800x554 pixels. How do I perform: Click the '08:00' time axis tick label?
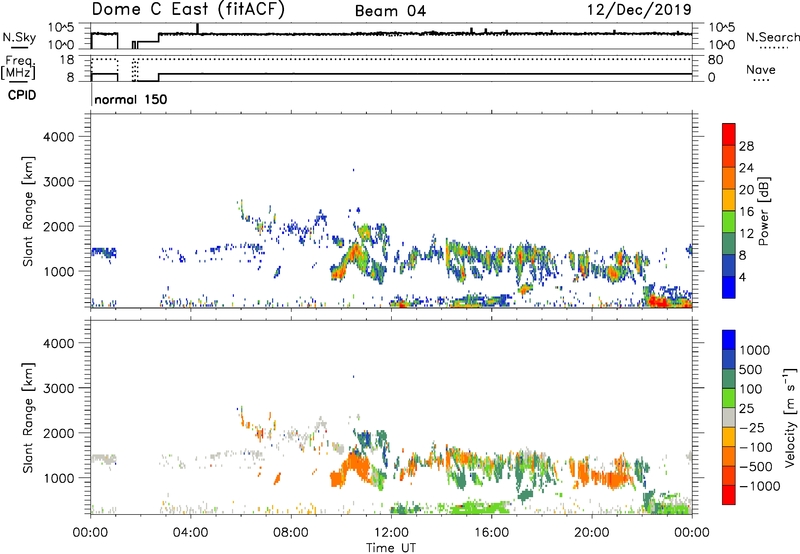tap(290, 533)
